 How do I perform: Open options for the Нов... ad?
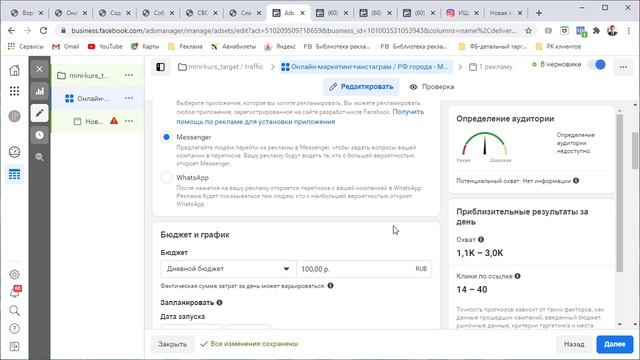[x=129, y=121]
